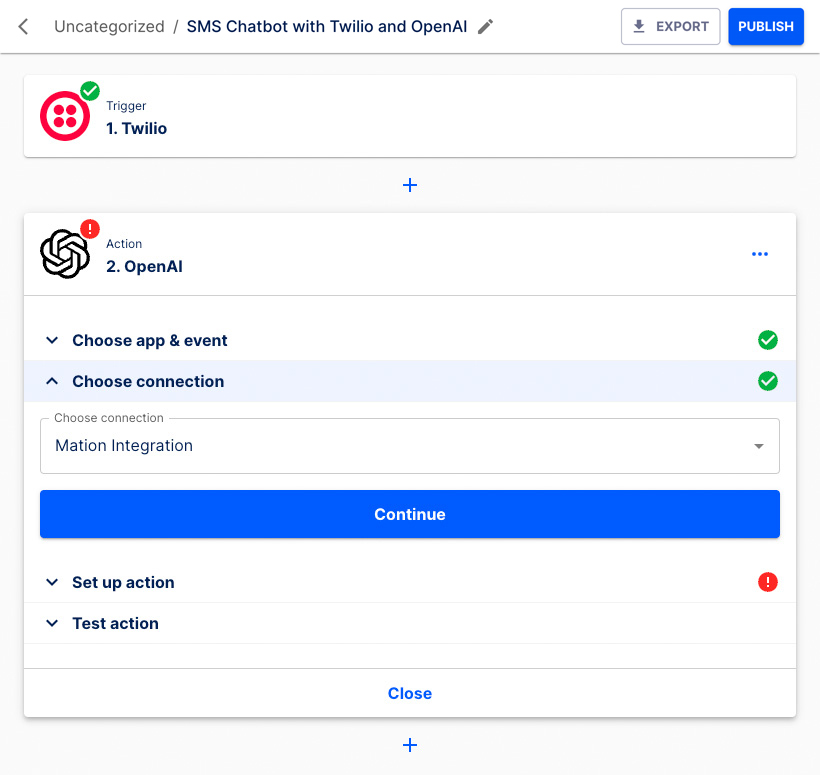Click the red error badge on Set up action
Image resolution: width=820 pixels, height=775 pixels.
768,582
